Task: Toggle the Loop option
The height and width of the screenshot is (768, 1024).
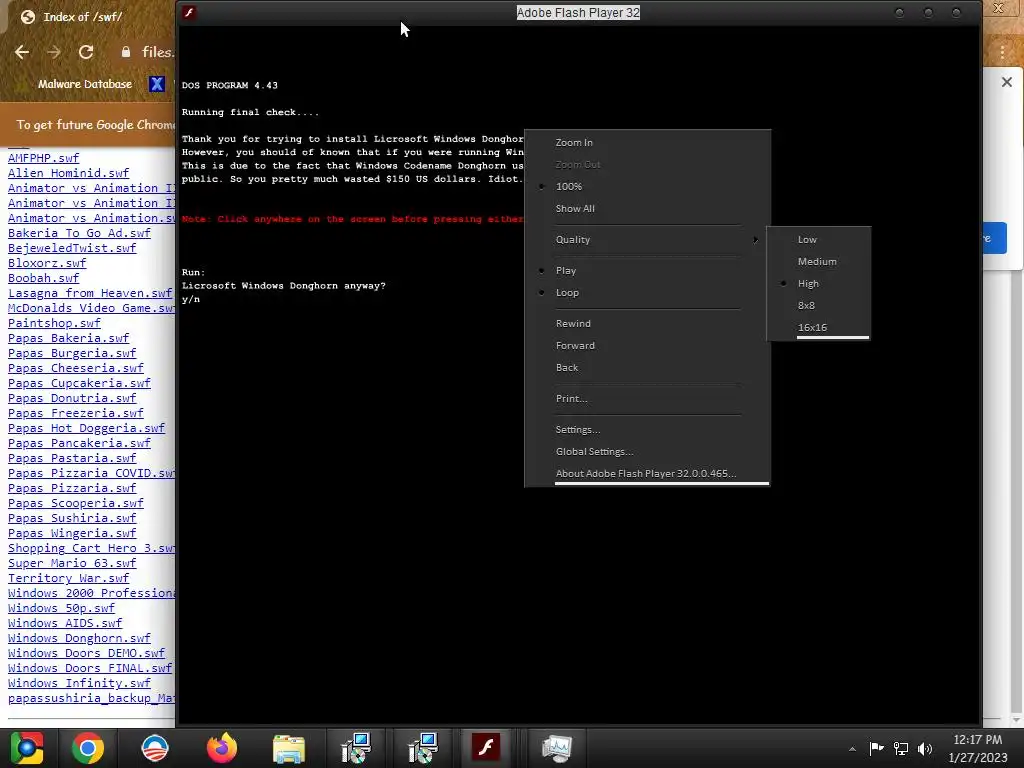Action: 567,293
